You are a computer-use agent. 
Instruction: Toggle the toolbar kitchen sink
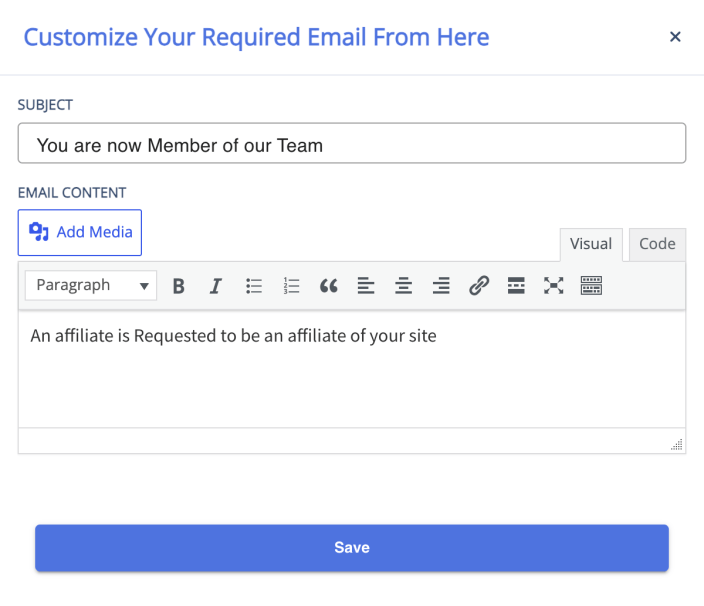click(x=591, y=285)
